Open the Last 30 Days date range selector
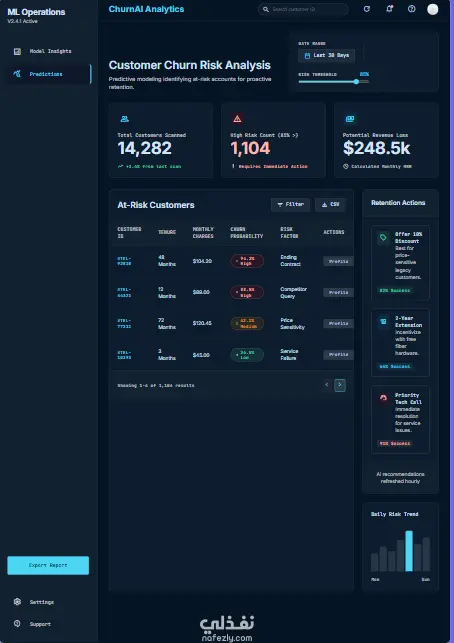The width and height of the screenshot is (454, 643). (x=326, y=55)
